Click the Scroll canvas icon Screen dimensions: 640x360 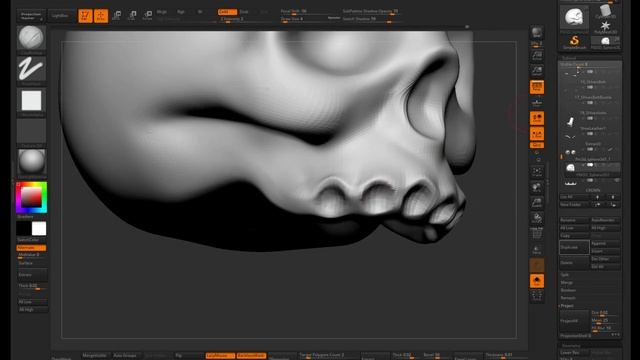coord(537,56)
